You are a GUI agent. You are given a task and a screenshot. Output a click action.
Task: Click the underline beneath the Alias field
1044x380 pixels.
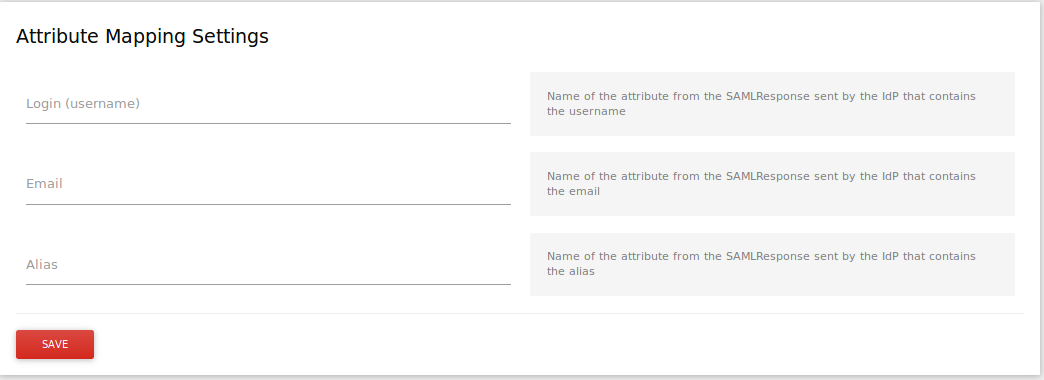point(268,284)
